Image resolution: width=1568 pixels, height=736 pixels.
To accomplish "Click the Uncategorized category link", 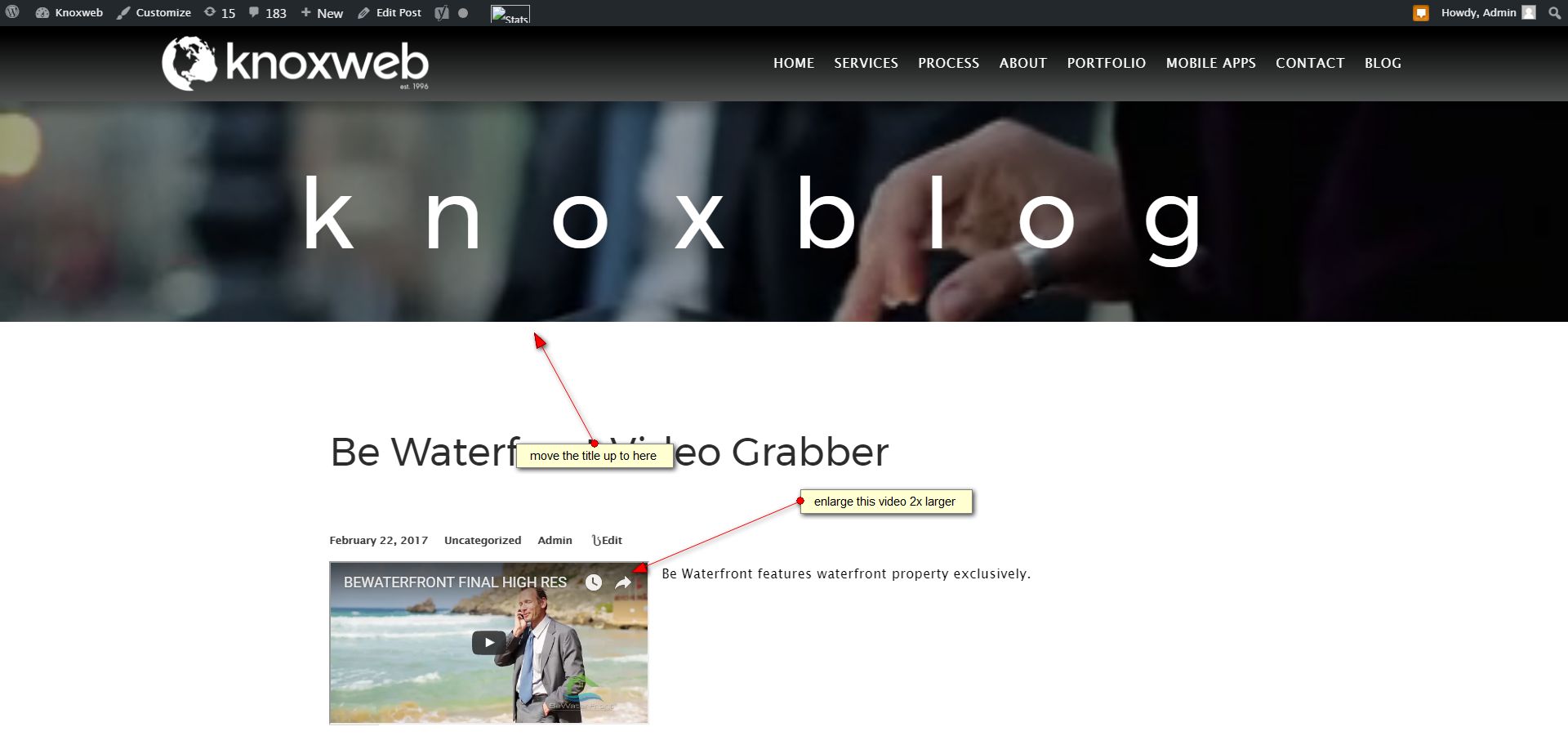I will [x=483, y=540].
